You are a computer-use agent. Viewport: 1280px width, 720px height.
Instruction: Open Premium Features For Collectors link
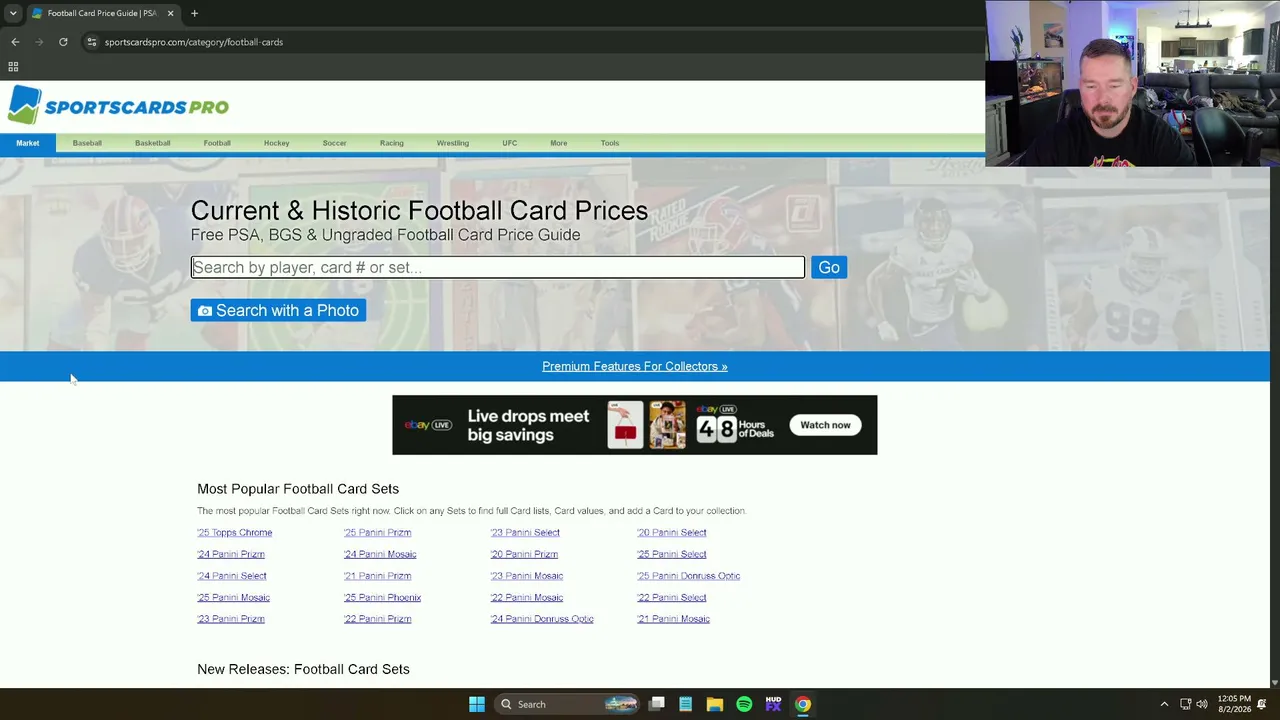tap(635, 366)
